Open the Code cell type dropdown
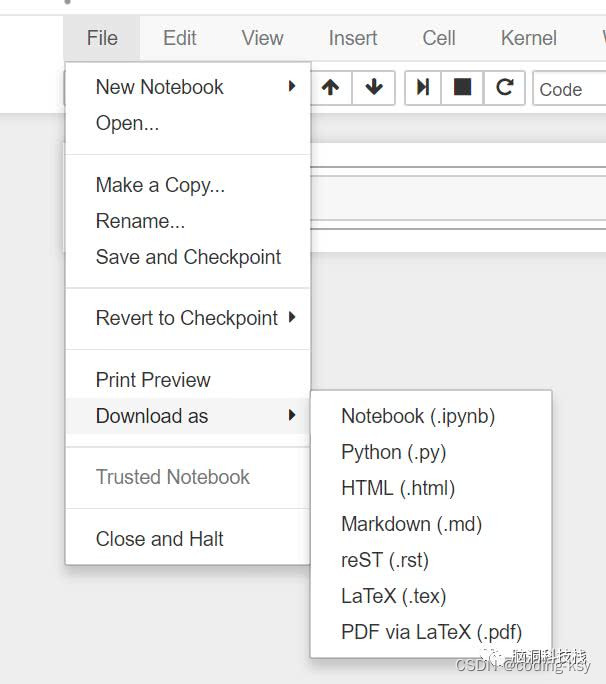 point(569,89)
